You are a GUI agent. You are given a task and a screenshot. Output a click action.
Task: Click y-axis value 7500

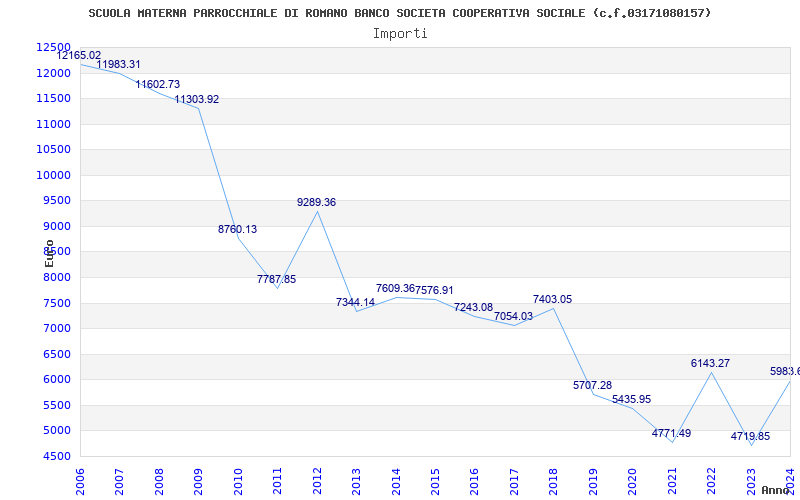56,303
